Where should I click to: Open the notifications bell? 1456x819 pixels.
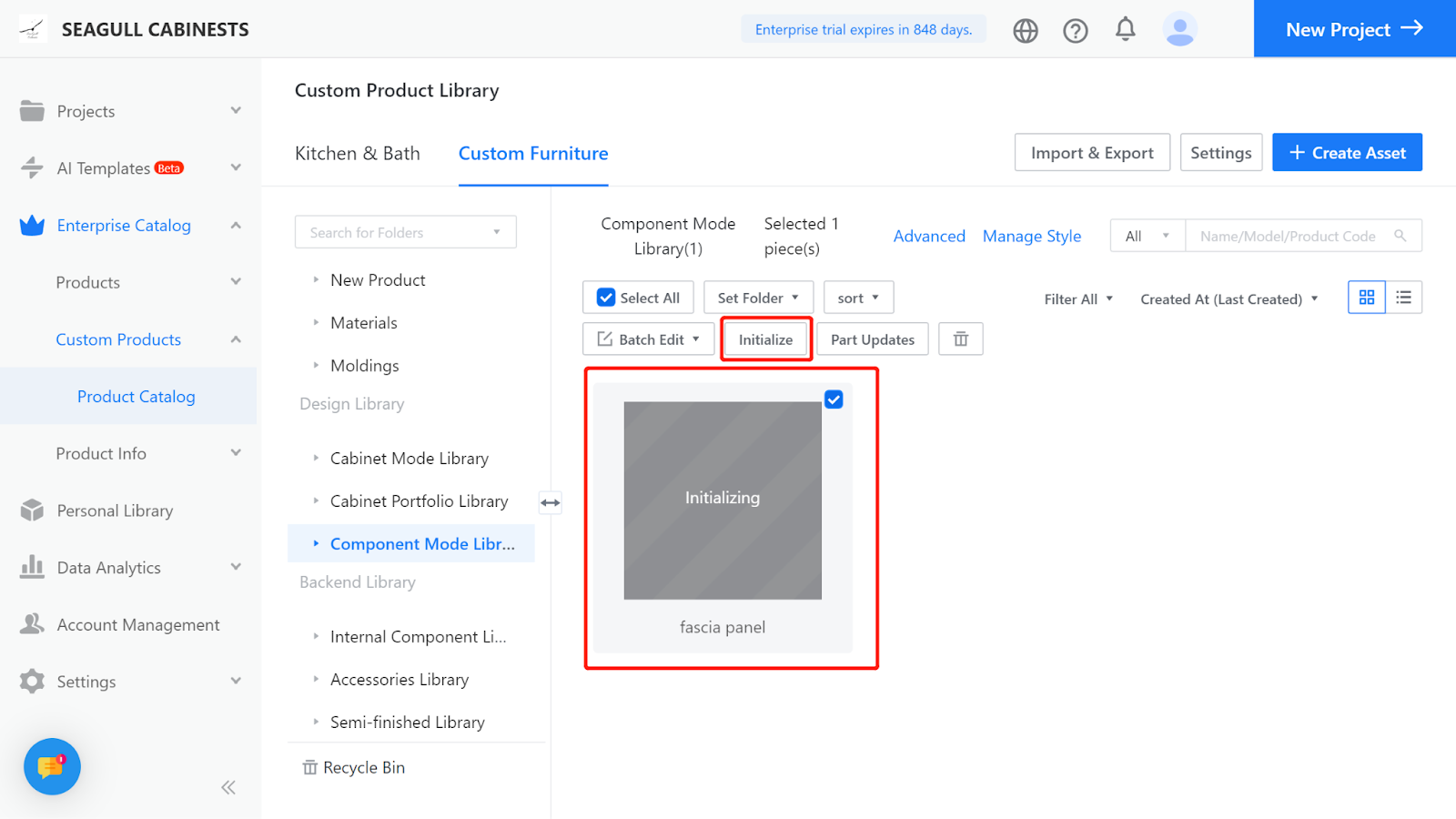(x=1126, y=29)
